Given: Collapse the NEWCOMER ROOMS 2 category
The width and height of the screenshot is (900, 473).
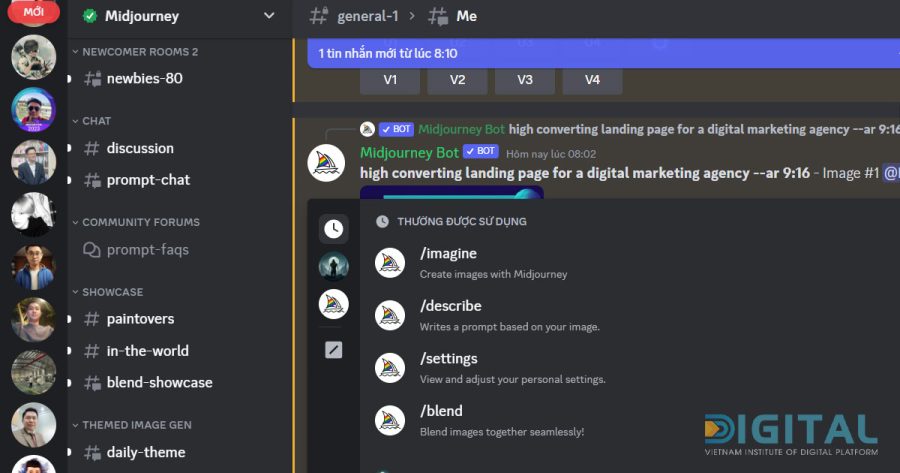Looking at the screenshot, I should pos(135,52).
